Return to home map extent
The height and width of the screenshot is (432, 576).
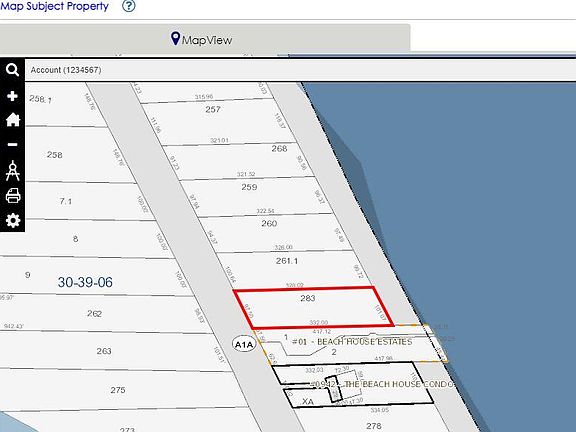point(12,120)
